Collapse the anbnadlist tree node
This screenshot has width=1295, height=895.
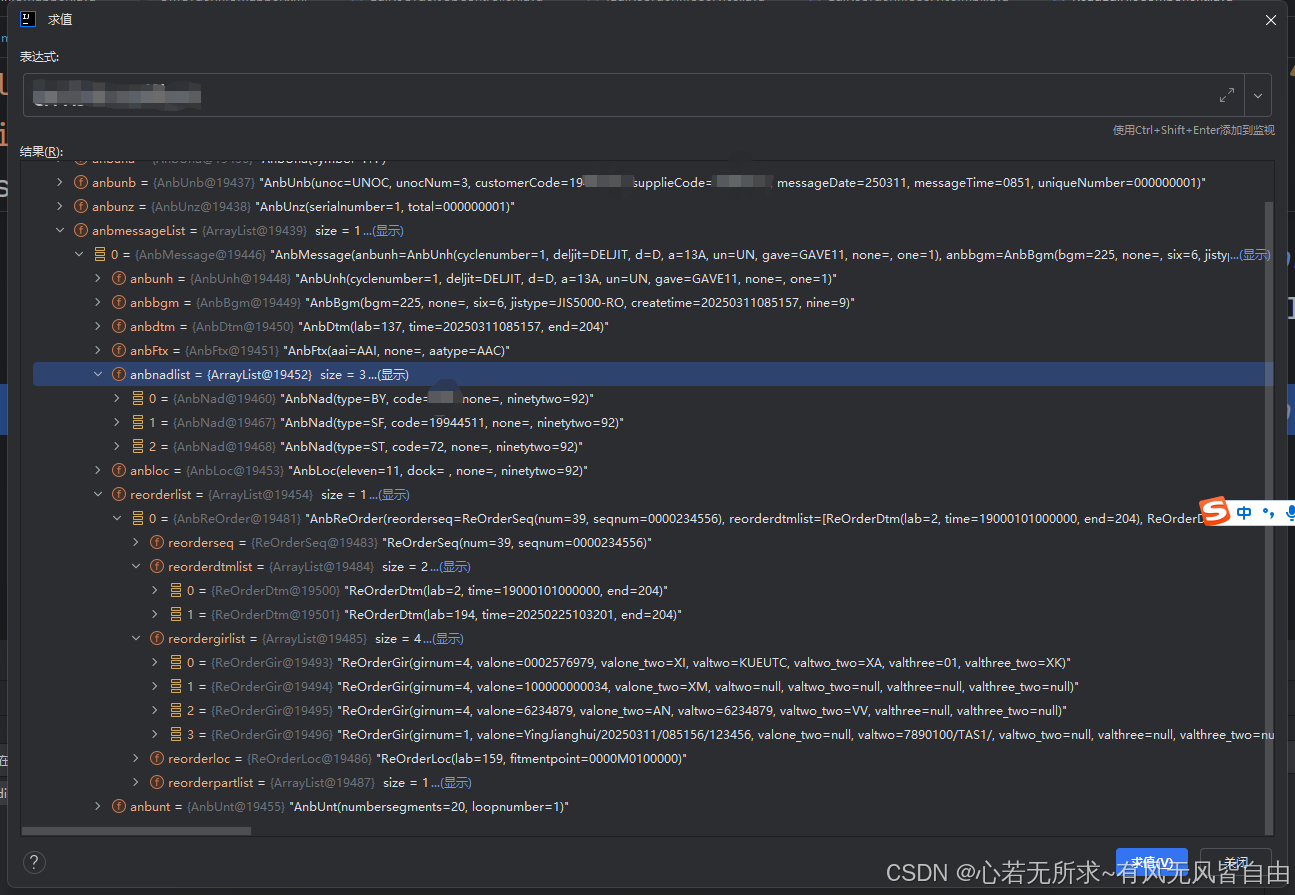[x=97, y=373]
